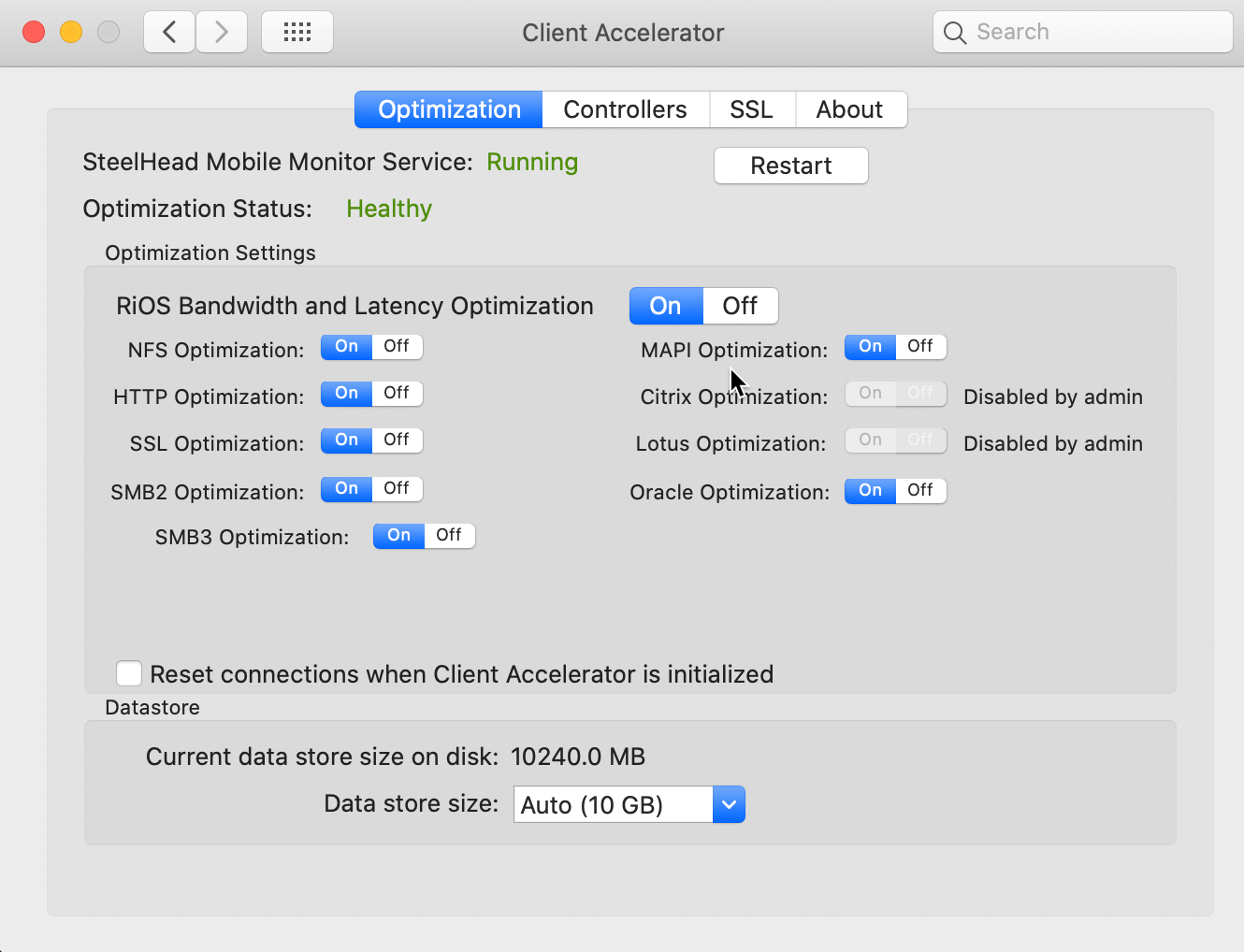Click the Datastore section heading
This screenshot has width=1244, height=952.
pyautogui.click(x=152, y=707)
